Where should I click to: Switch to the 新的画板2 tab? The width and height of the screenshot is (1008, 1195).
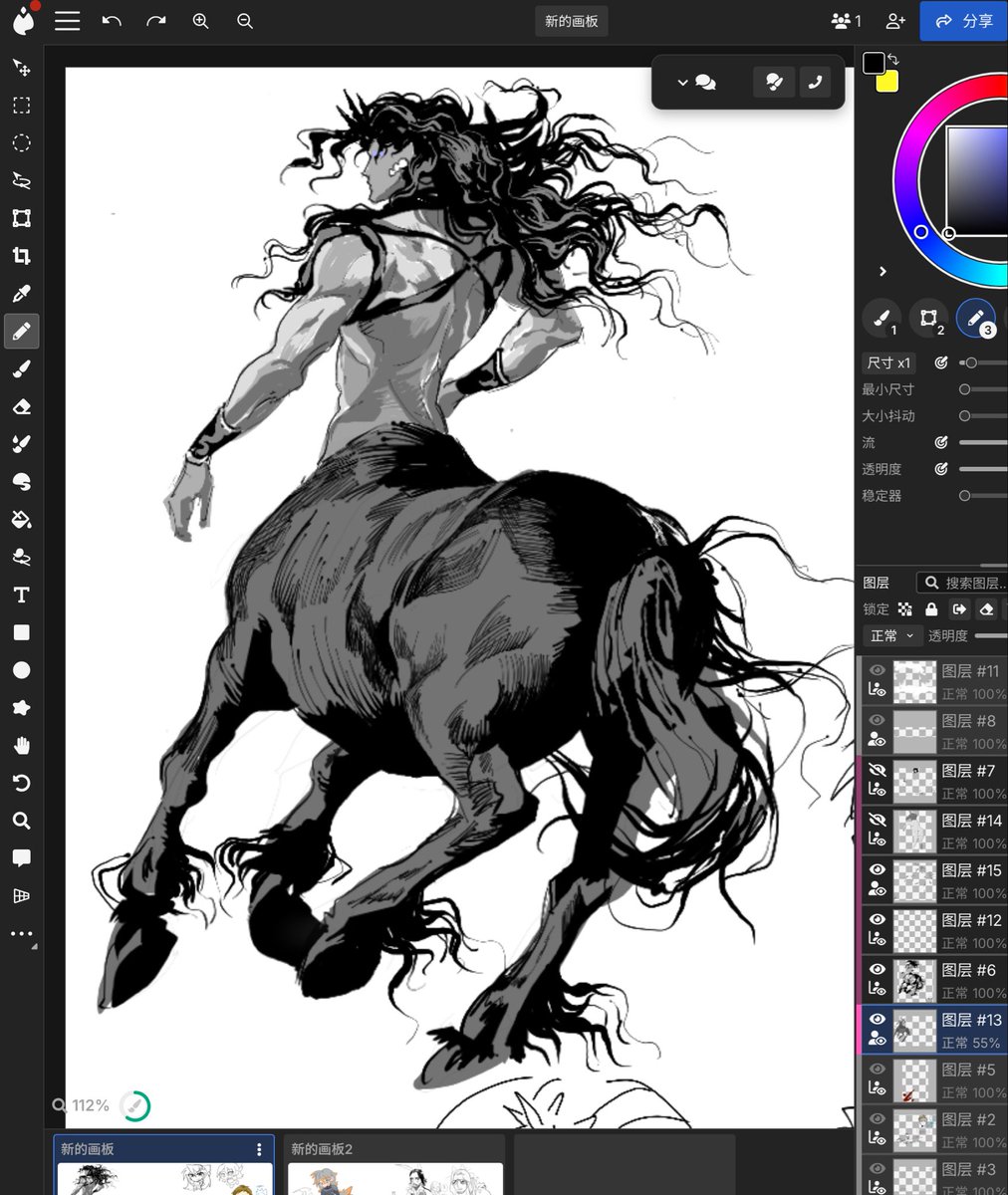tap(394, 1165)
